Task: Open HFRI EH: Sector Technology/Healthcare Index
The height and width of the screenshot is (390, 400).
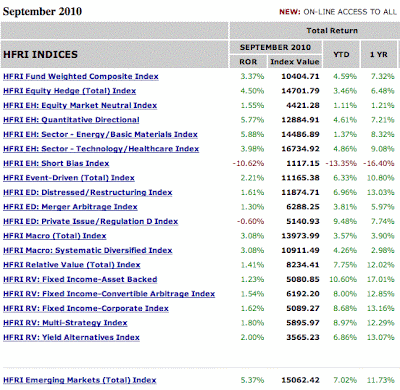Action: [x=101, y=149]
